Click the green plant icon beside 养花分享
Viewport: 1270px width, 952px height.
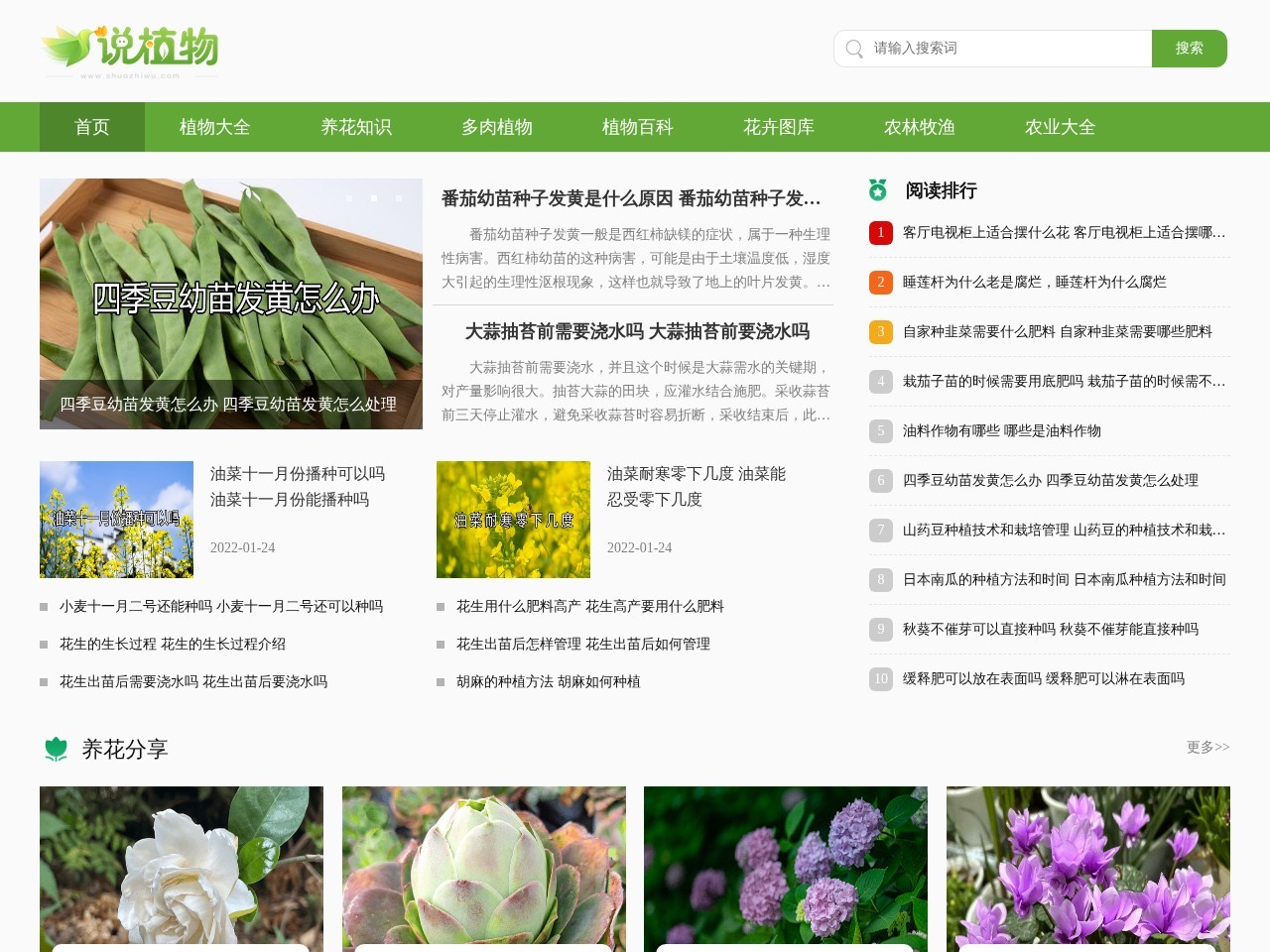tap(54, 750)
